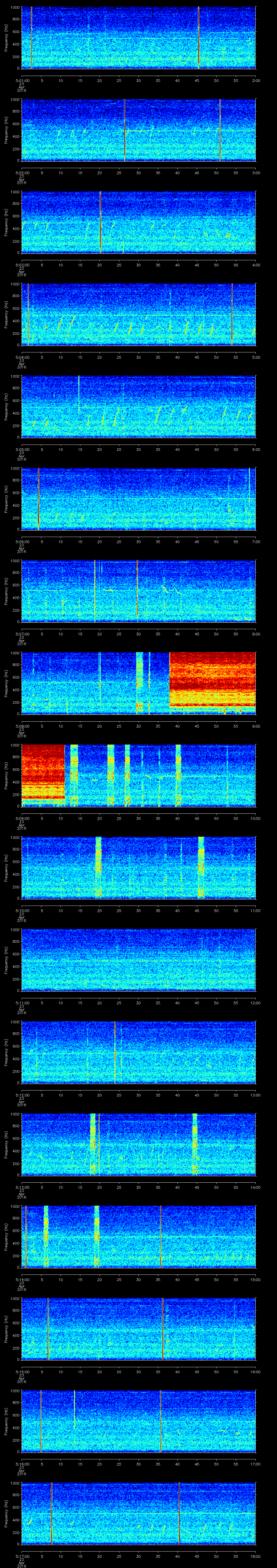Click the spectrogram panel starting at 5:04:00
Screen dimensions: 277x1568
click(x=139, y=315)
